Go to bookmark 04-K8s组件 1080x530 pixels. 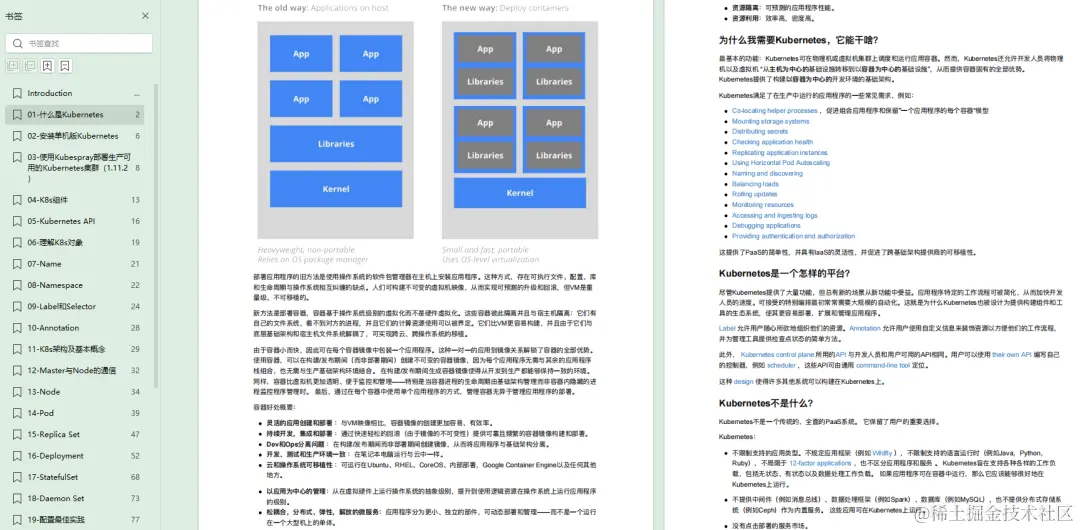74,200
